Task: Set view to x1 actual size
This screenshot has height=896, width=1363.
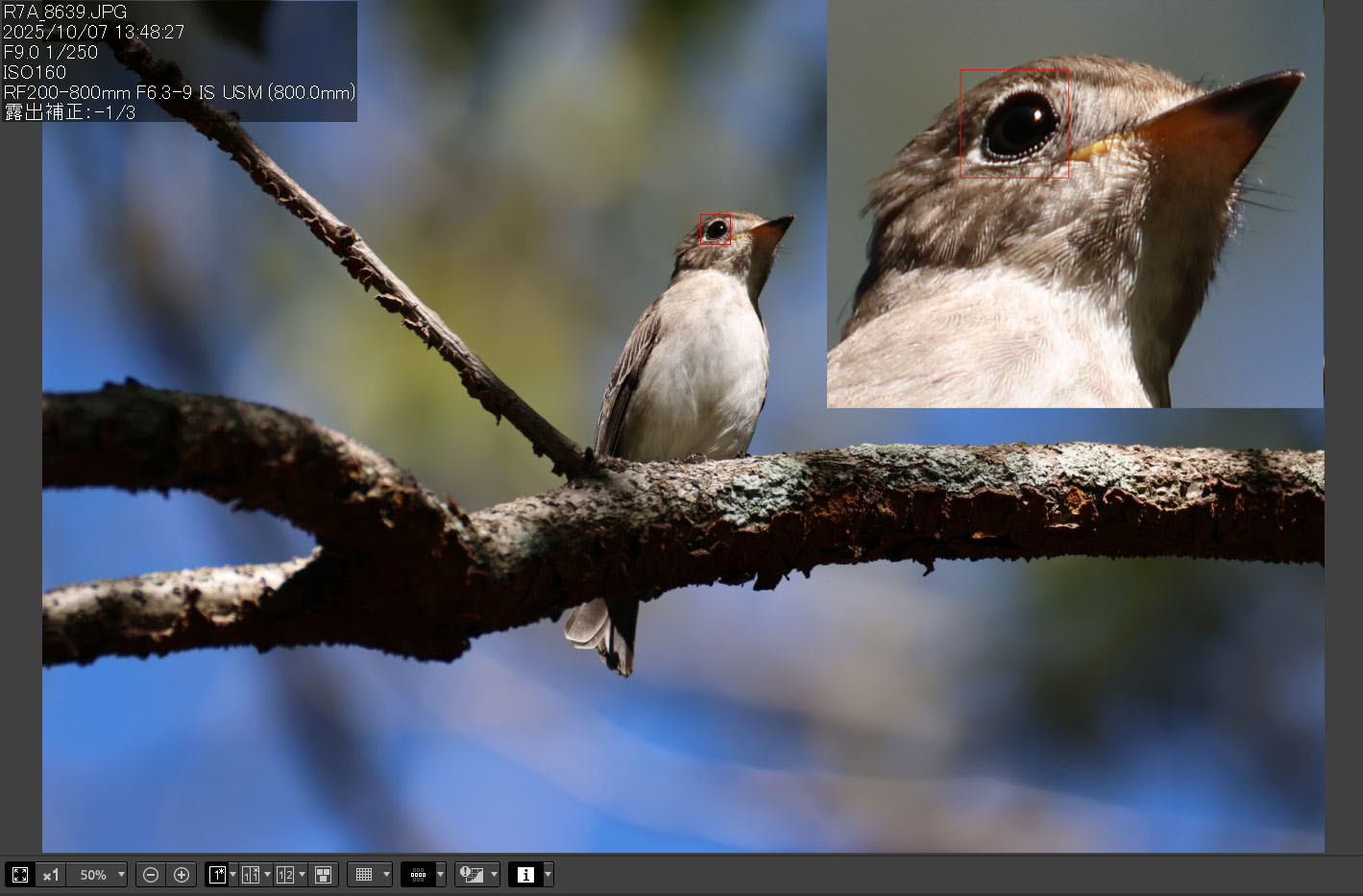Action: 51,875
